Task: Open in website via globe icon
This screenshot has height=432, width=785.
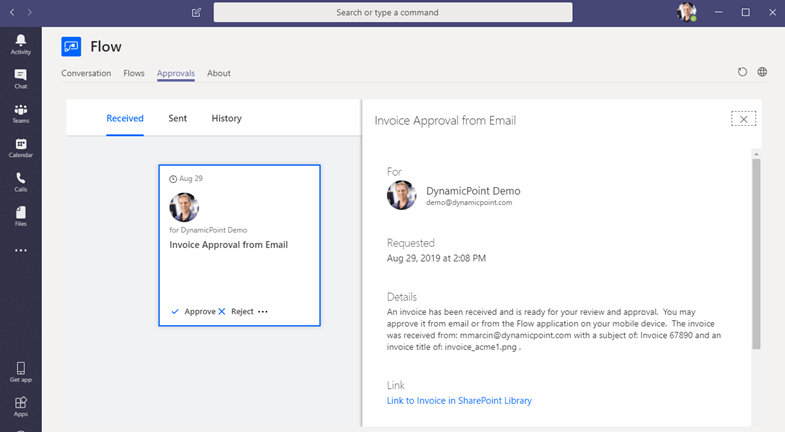Action: 762,72
